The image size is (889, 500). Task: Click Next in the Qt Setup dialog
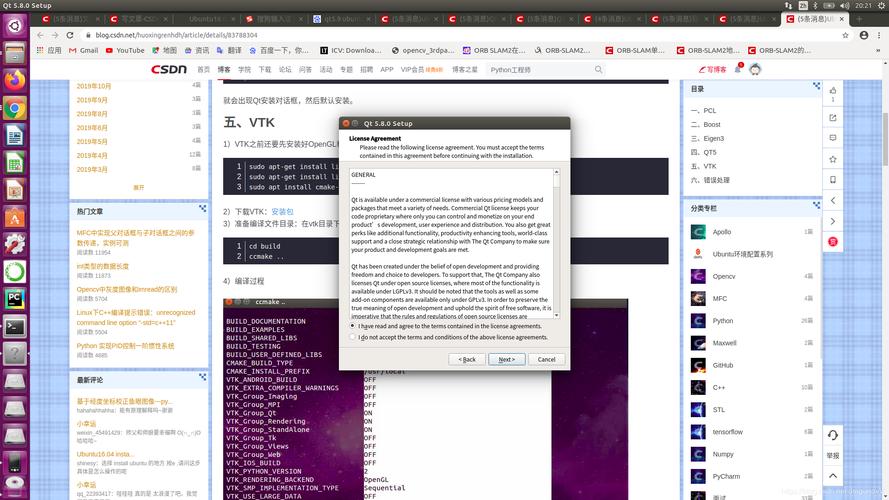pos(506,359)
